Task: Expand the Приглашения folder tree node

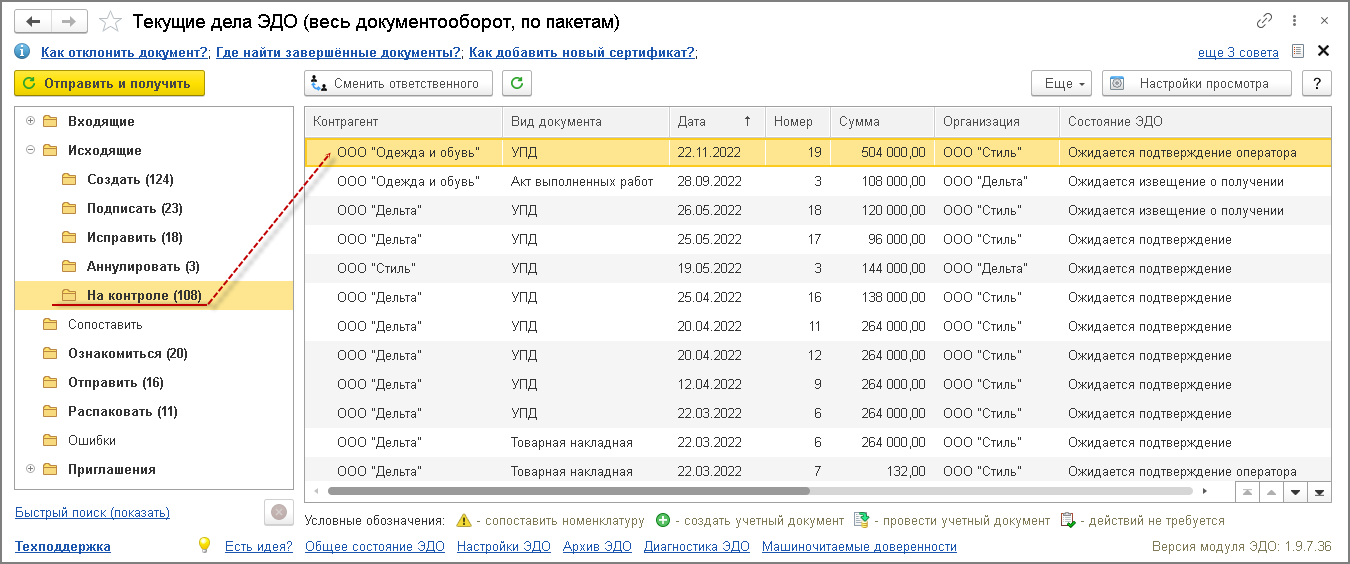Action: (x=30, y=469)
